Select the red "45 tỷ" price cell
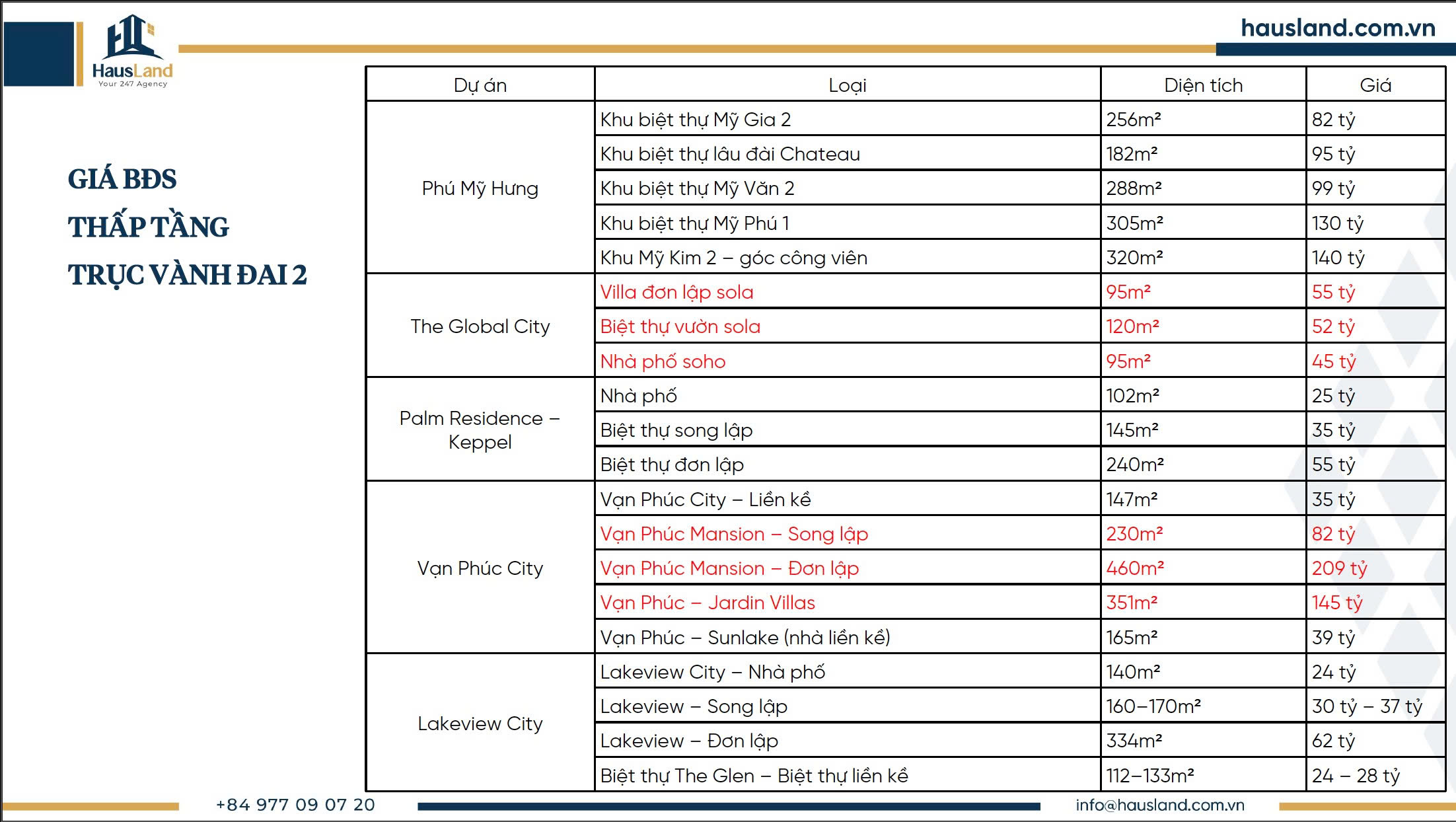Image resolution: width=1456 pixels, height=822 pixels. click(x=1375, y=360)
